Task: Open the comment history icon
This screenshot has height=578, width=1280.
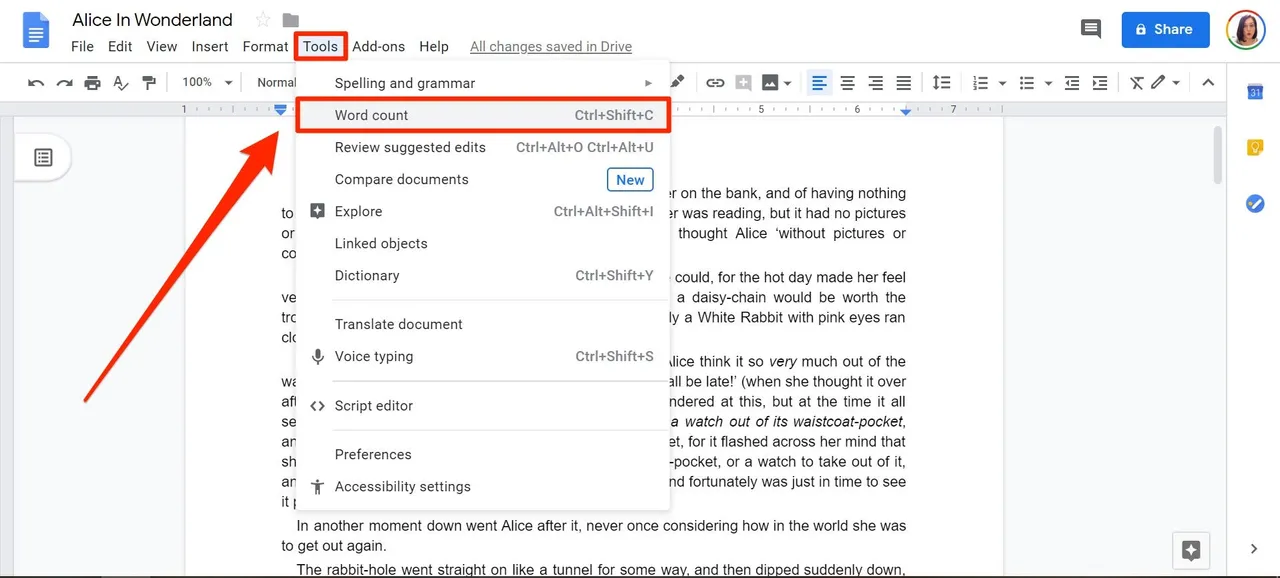Action: (x=1091, y=29)
